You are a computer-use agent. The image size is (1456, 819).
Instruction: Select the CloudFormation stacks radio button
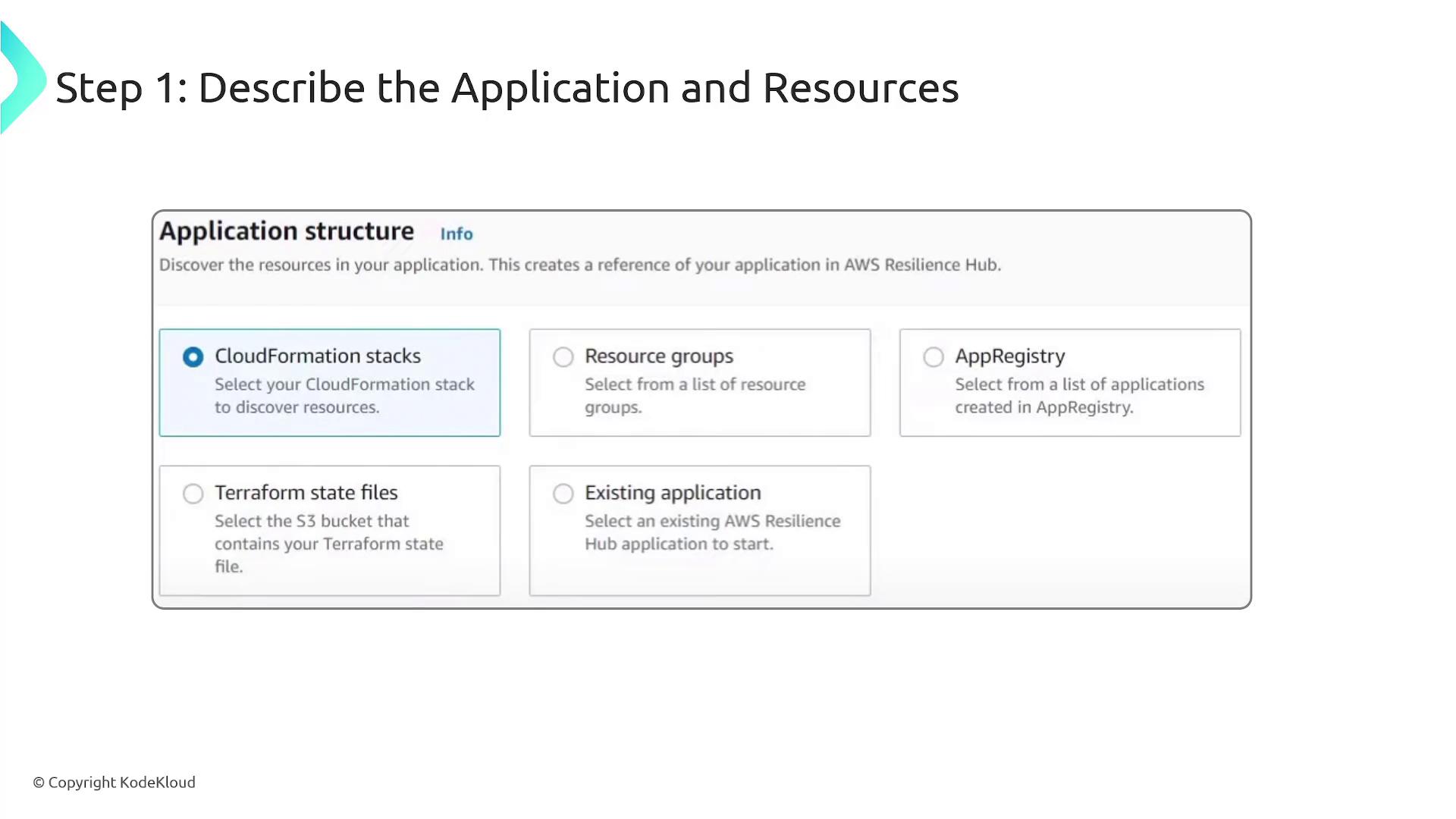(193, 357)
